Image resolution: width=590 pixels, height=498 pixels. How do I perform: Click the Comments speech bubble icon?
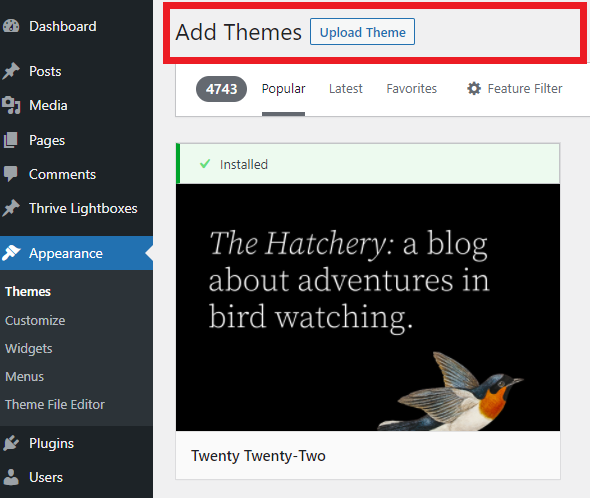point(11,174)
